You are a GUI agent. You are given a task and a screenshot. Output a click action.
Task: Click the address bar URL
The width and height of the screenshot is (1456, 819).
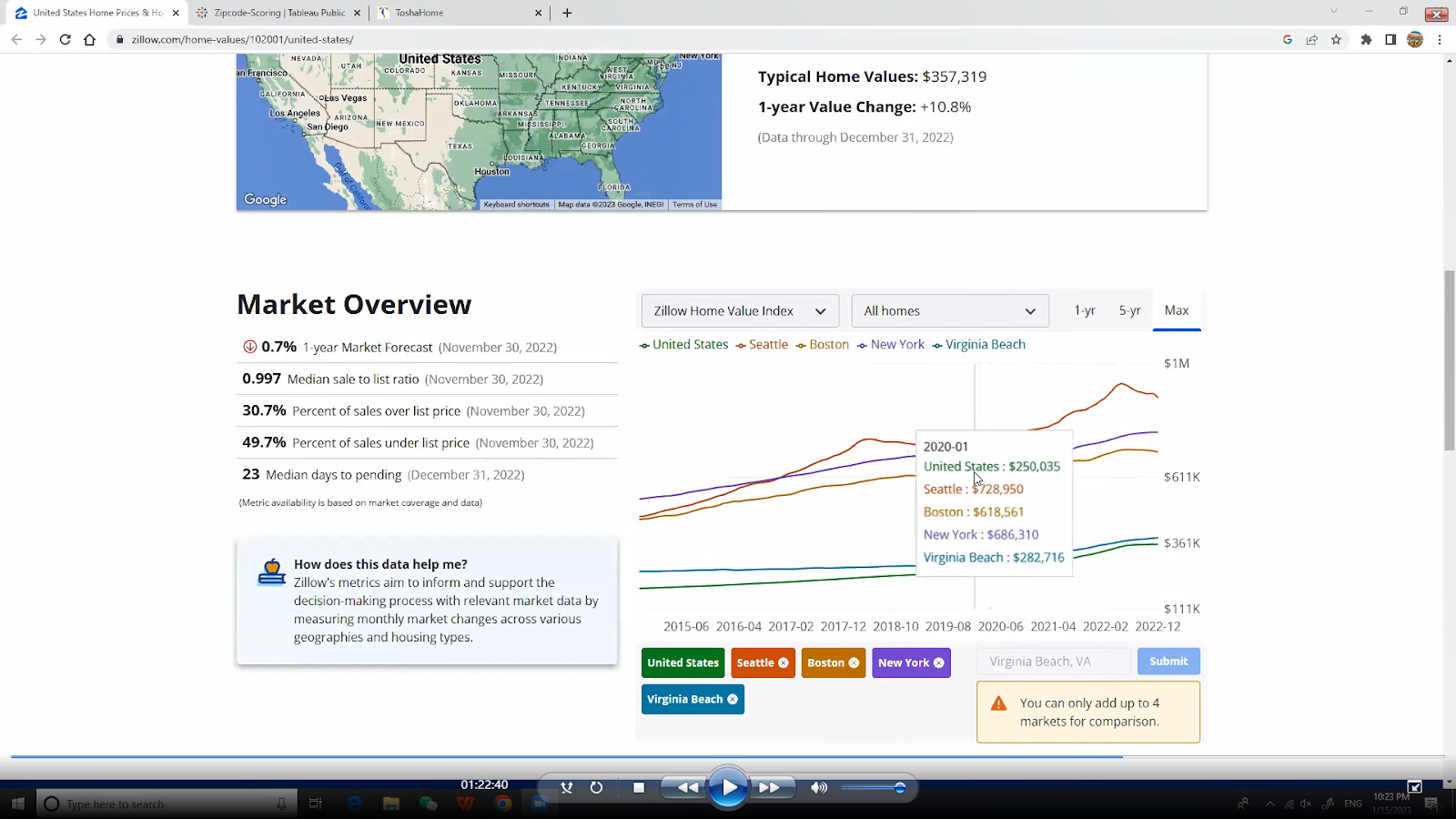click(x=242, y=39)
